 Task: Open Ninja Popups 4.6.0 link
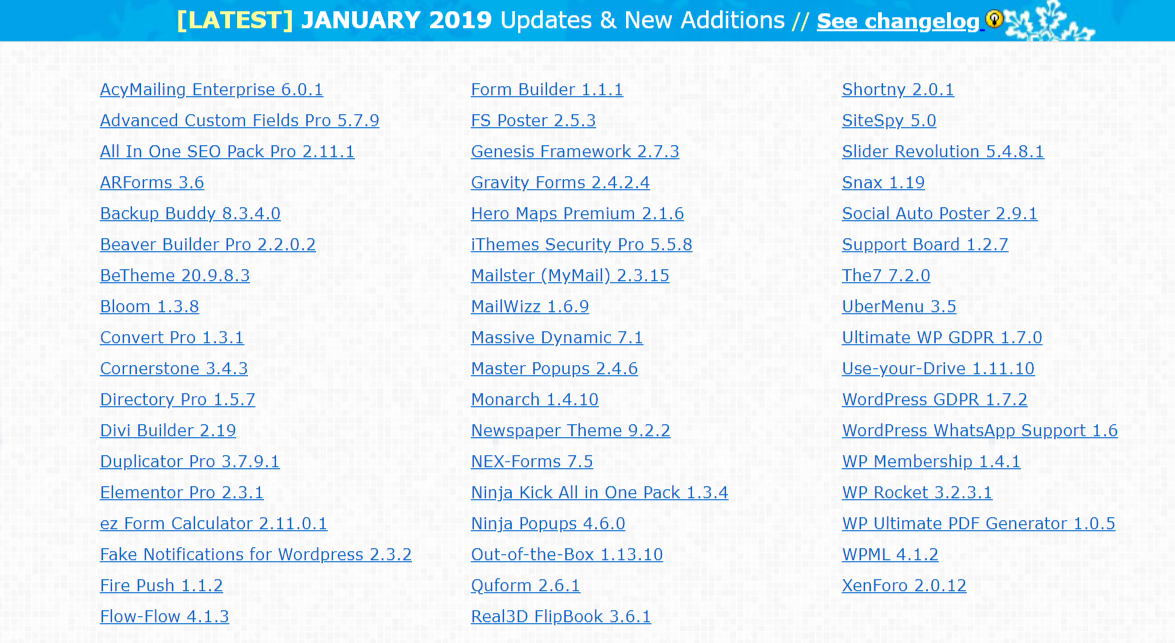click(548, 523)
